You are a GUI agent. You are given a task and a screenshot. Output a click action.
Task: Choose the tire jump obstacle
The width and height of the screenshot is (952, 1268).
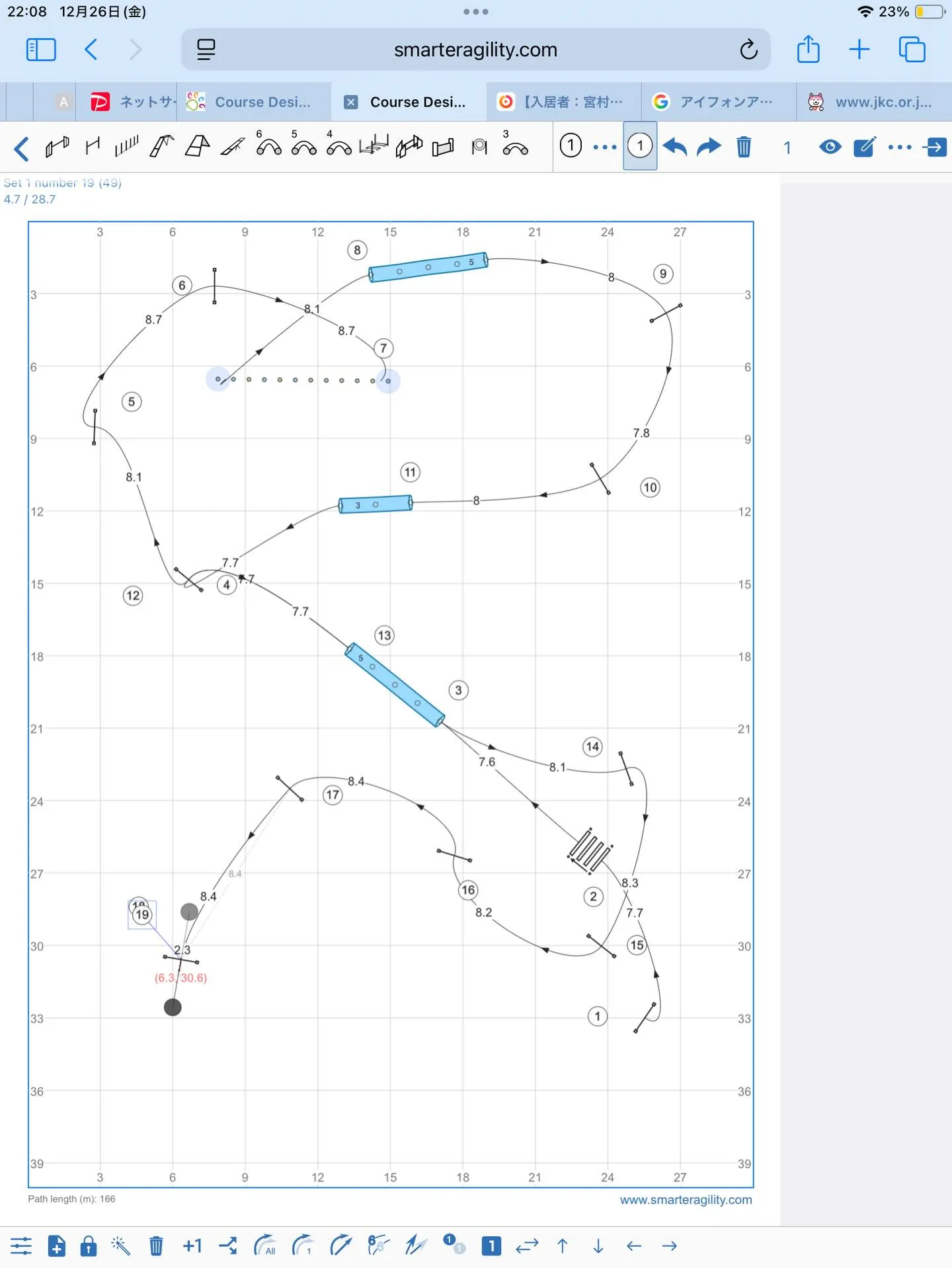coord(479,146)
